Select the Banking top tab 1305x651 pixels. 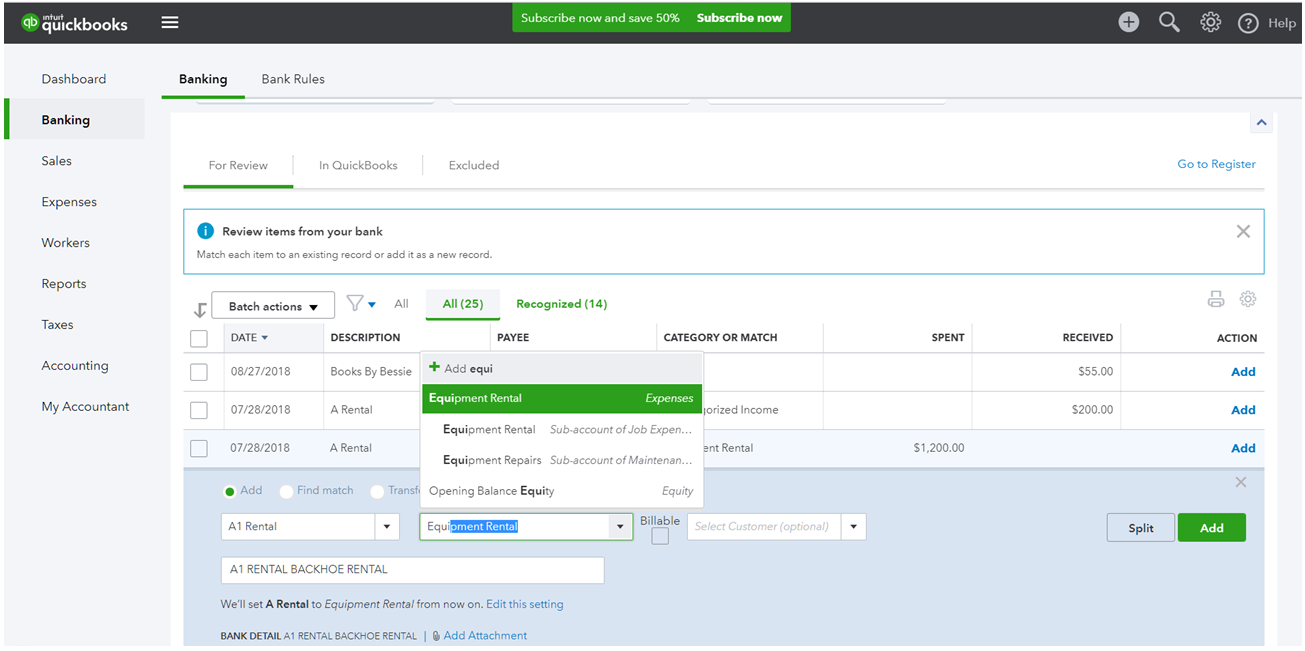point(203,79)
